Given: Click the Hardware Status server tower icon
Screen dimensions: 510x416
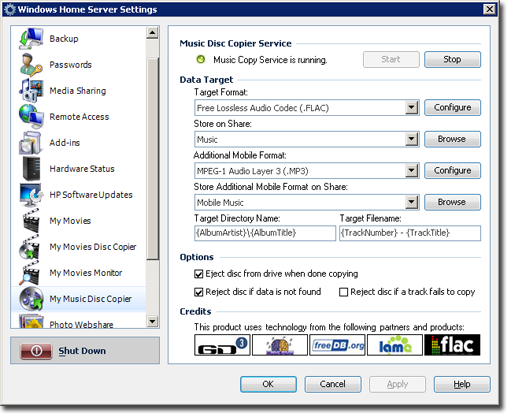Looking at the screenshot, I should [x=31, y=169].
